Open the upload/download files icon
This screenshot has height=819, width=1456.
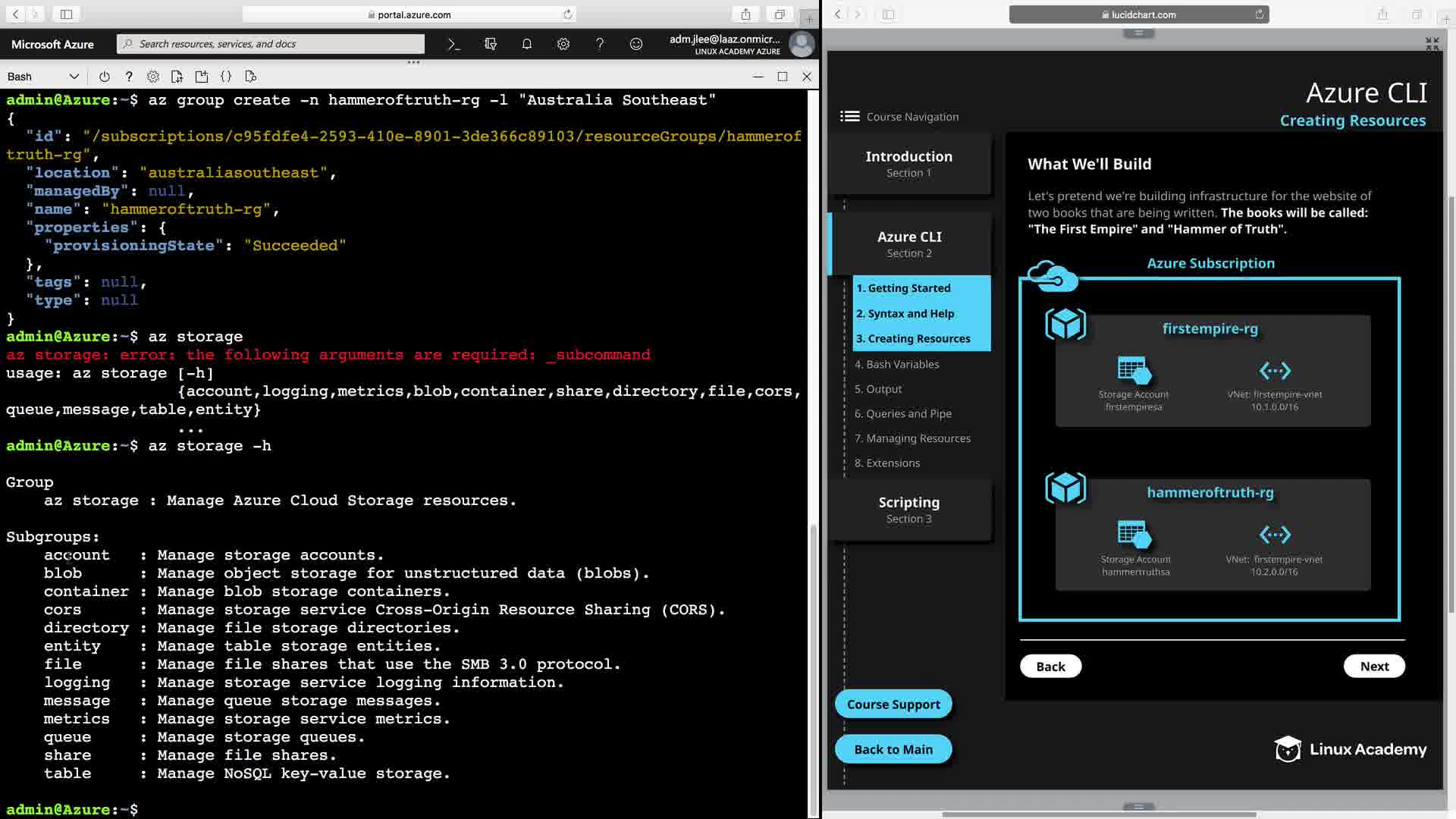[x=177, y=77]
